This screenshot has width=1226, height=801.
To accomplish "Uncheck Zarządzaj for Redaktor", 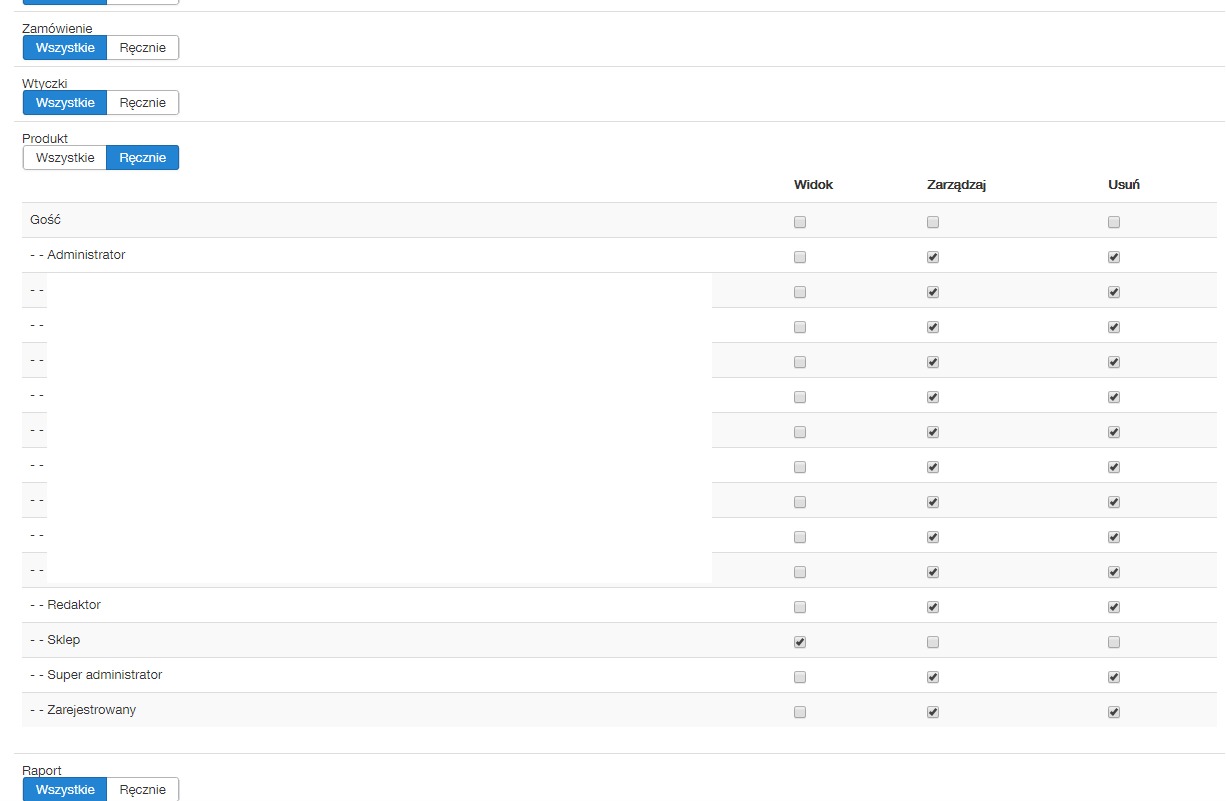I will click(933, 607).
